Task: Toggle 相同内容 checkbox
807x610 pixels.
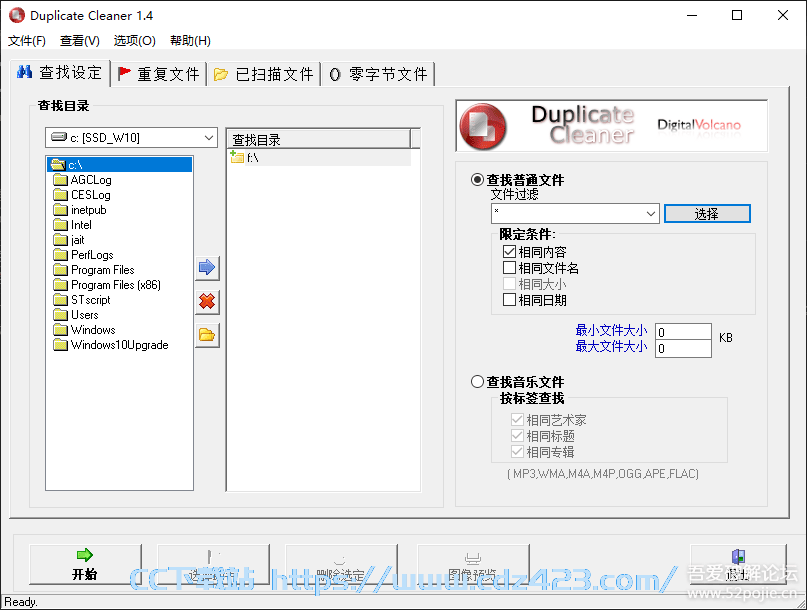Action: click(509, 252)
